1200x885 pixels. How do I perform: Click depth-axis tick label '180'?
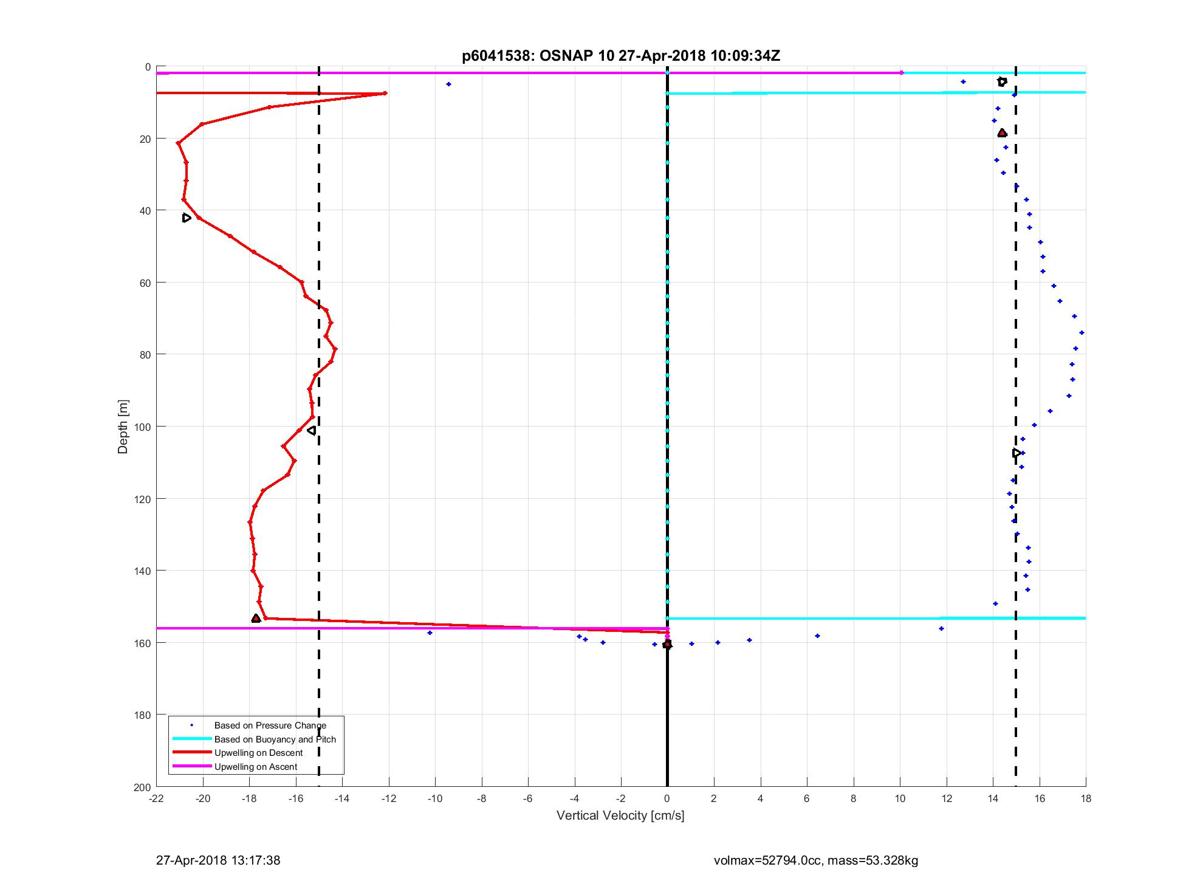click(x=142, y=715)
